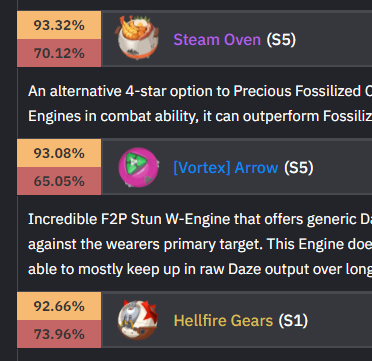Open the Hellfire Gears link
The image size is (372, 361).
223,321
